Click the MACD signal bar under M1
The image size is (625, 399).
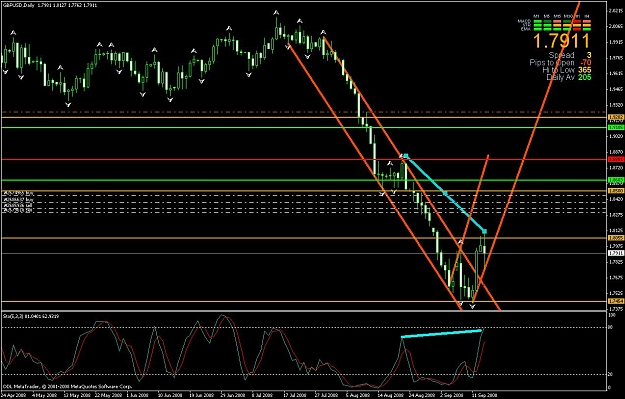[538, 22]
